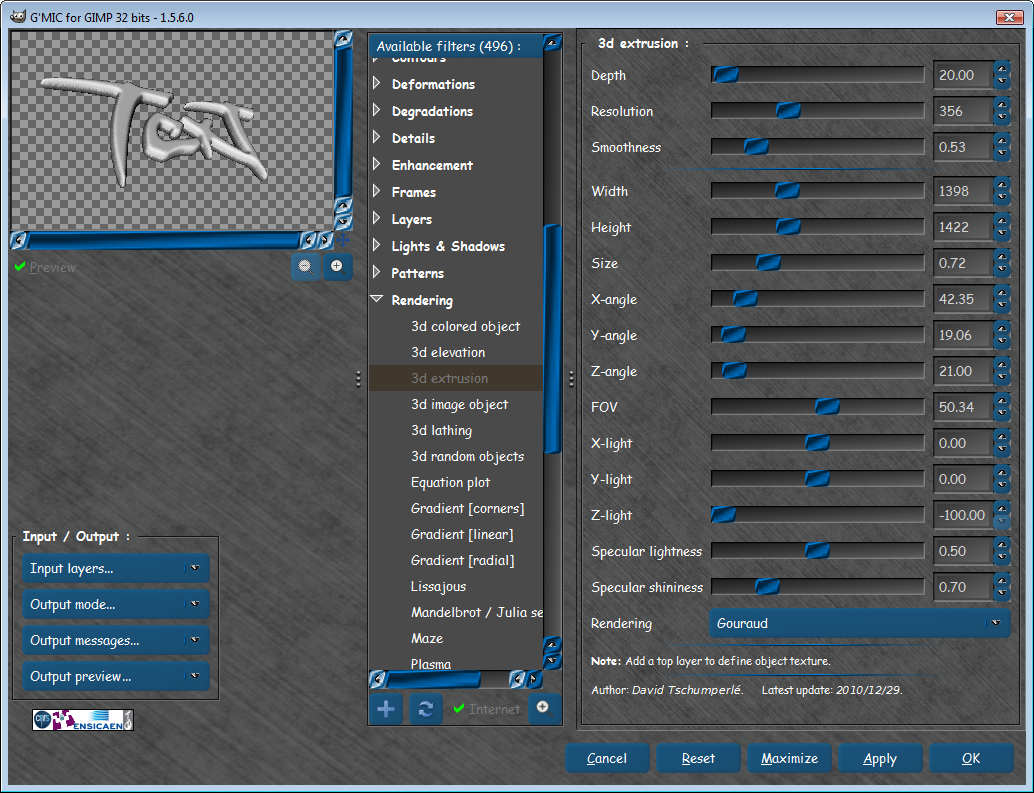The image size is (1034, 793).
Task: Click the FOV slider handle
Action: click(x=827, y=407)
